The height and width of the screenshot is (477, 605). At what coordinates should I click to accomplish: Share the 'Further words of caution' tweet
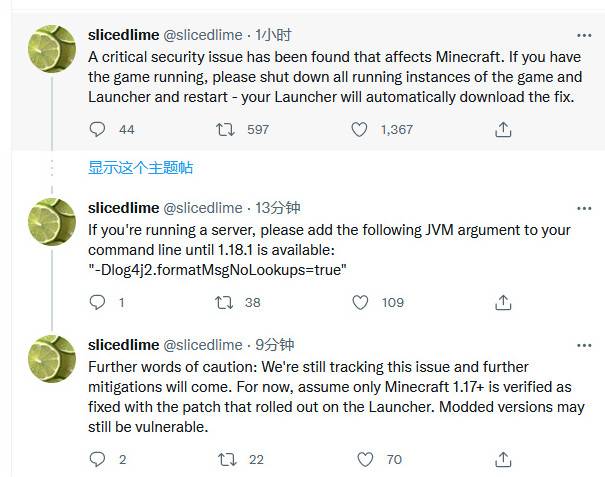coord(503,459)
